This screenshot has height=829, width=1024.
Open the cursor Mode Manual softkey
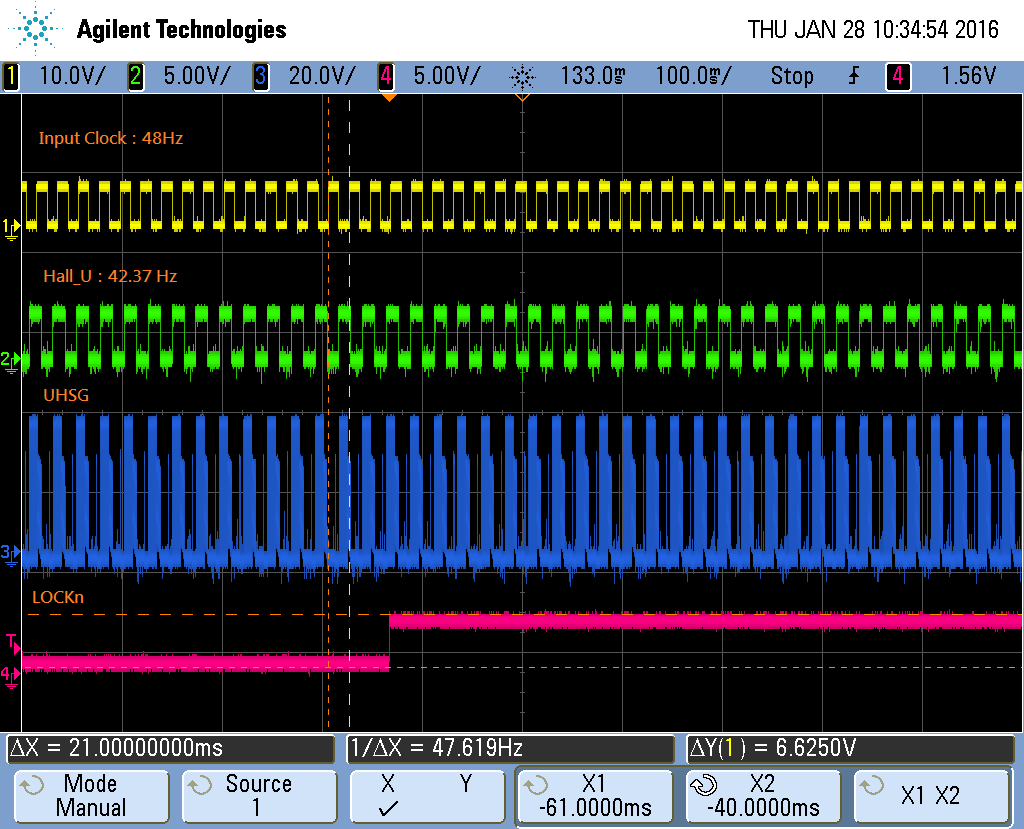coord(91,796)
